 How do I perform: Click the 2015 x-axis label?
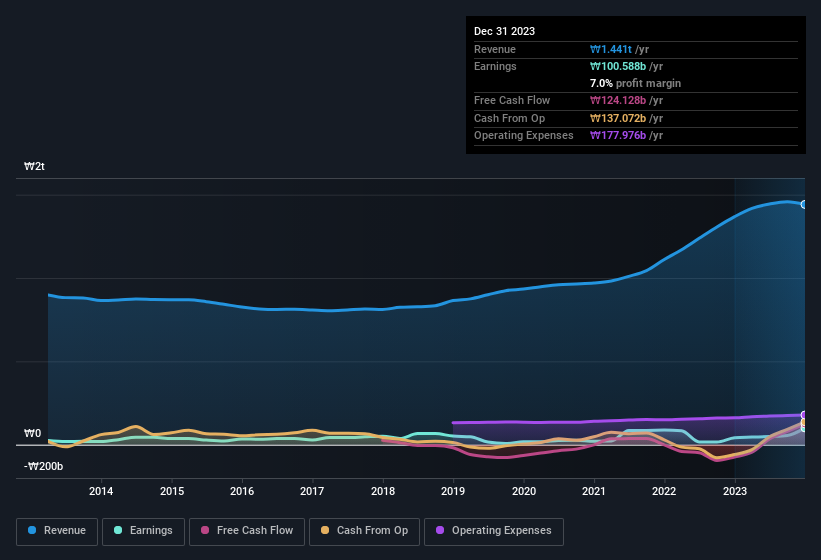click(x=172, y=491)
